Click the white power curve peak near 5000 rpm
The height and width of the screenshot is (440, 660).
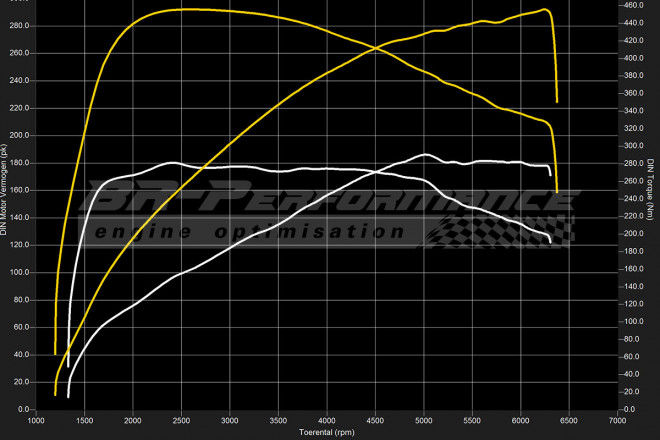(x=425, y=154)
